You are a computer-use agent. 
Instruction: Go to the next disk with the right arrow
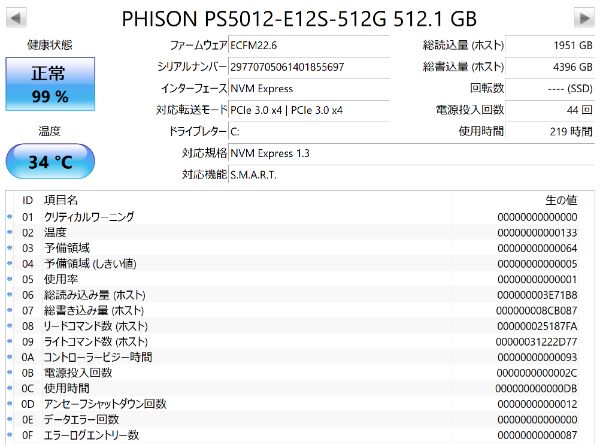pos(584,18)
